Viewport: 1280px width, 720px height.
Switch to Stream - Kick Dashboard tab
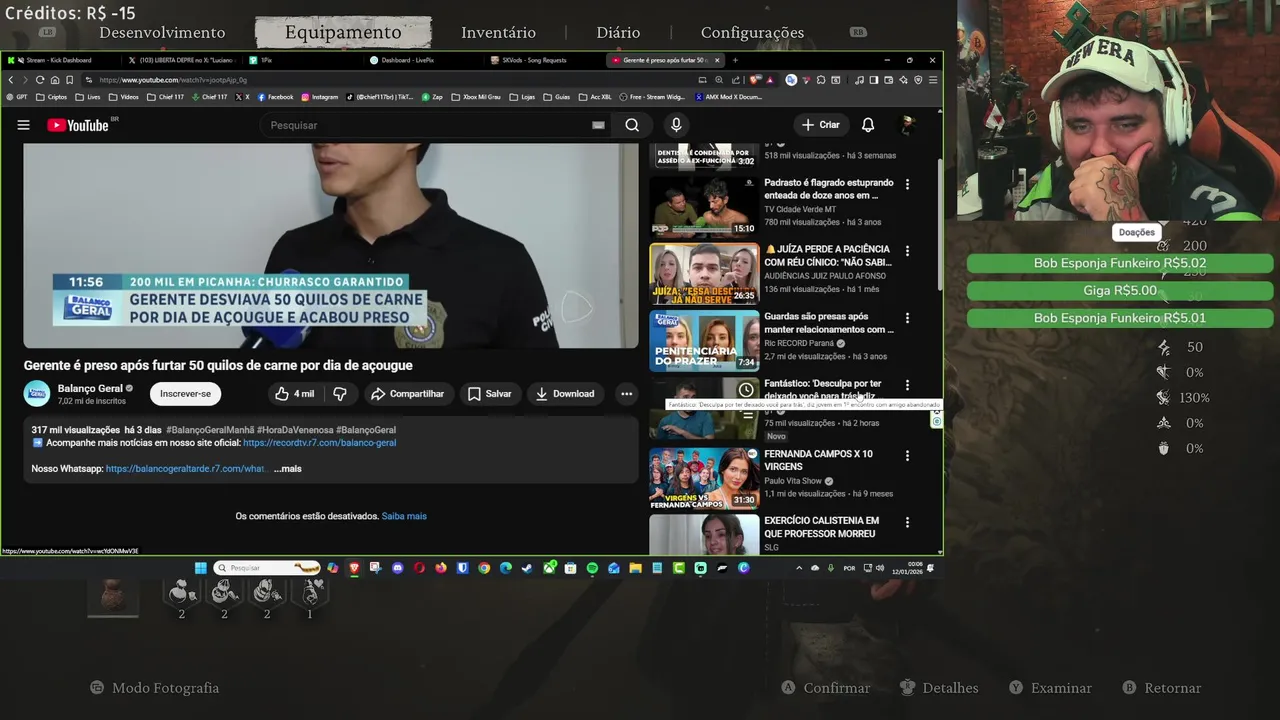(60, 60)
